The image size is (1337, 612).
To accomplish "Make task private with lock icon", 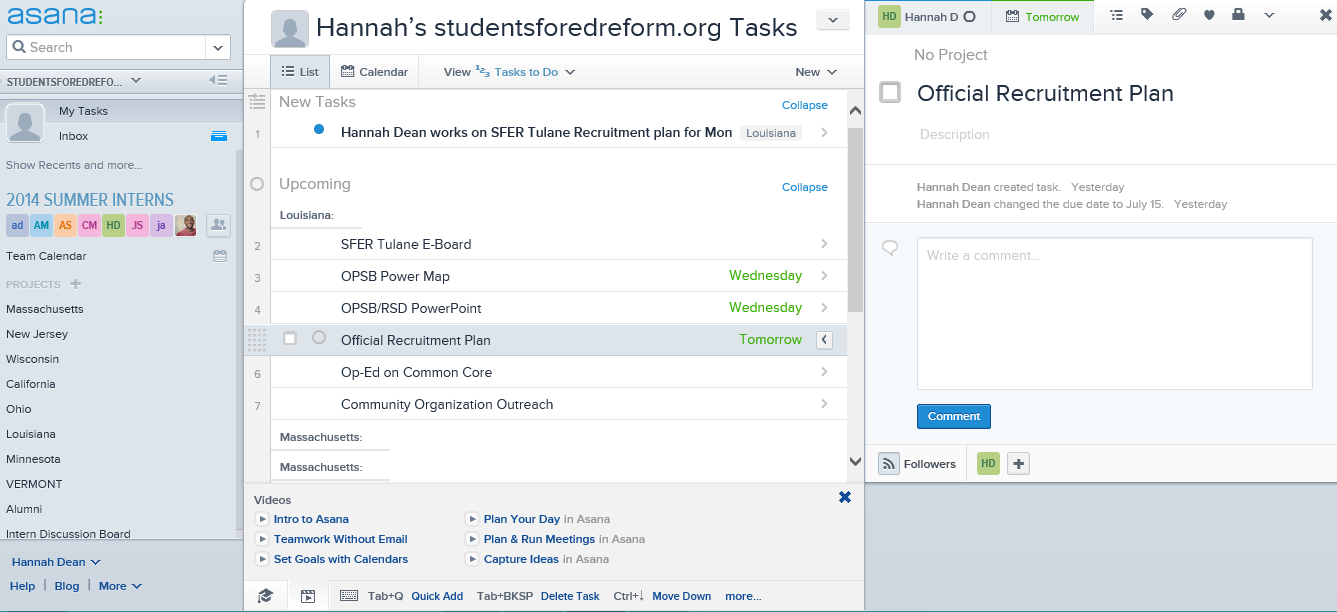I will [x=1238, y=15].
